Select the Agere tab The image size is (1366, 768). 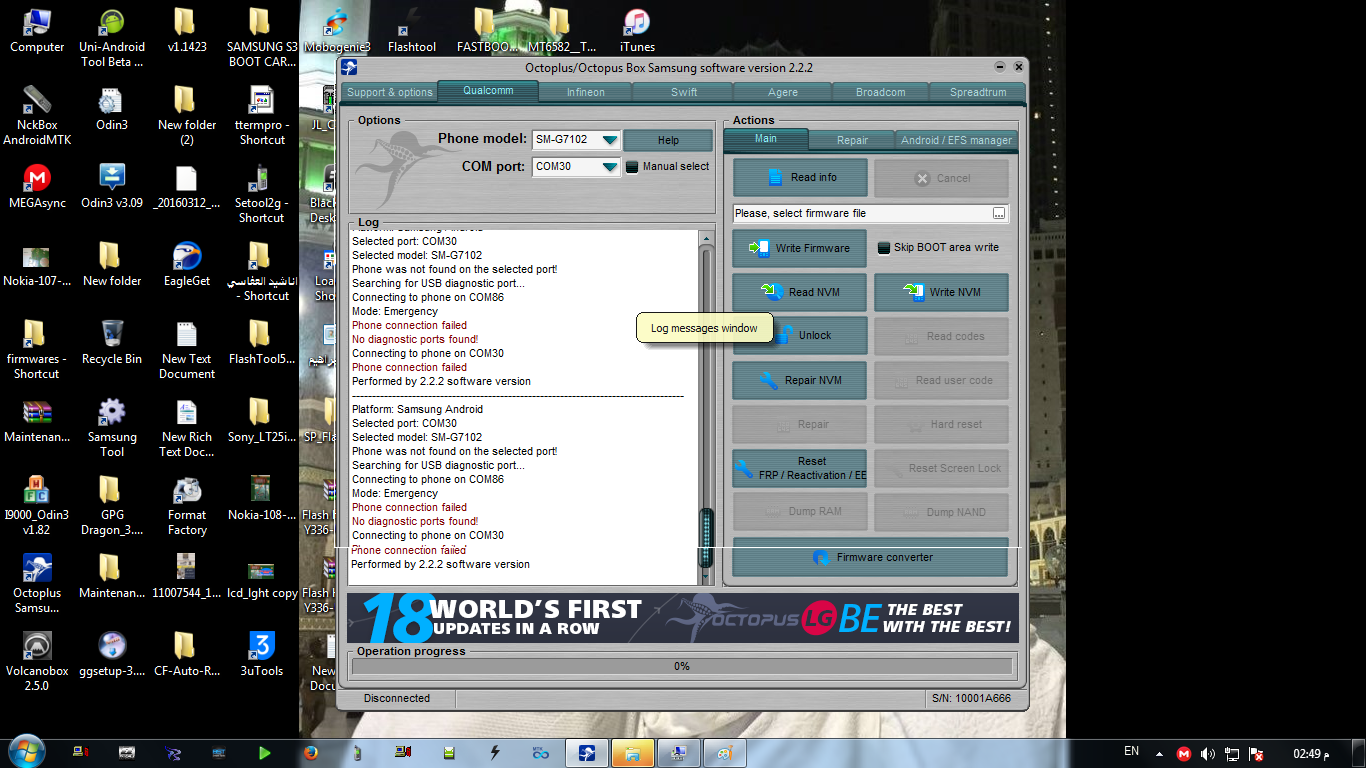pos(783,92)
